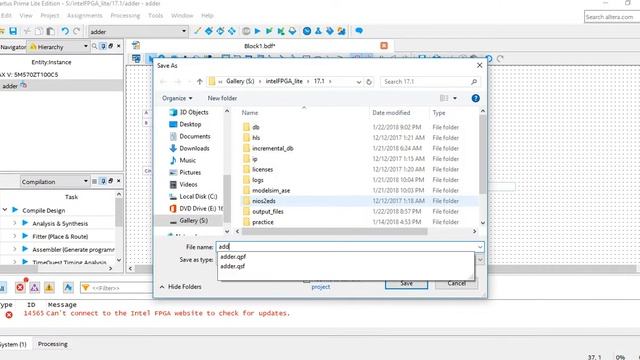The height and width of the screenshot is (360, 640).
Task: Switch to the Processing messages tab
Action: [x=53, y=344]
